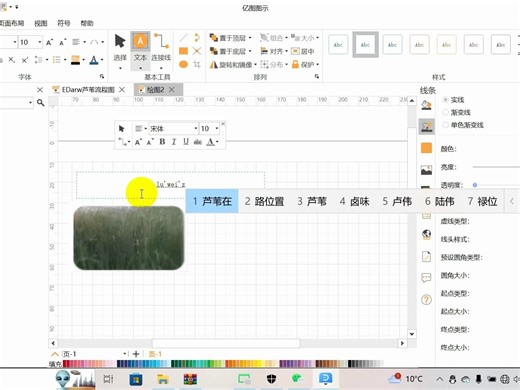Screen dimensions: 520x390
Task: Open floating toolbar font name dropdown
Action: (196, 128)
